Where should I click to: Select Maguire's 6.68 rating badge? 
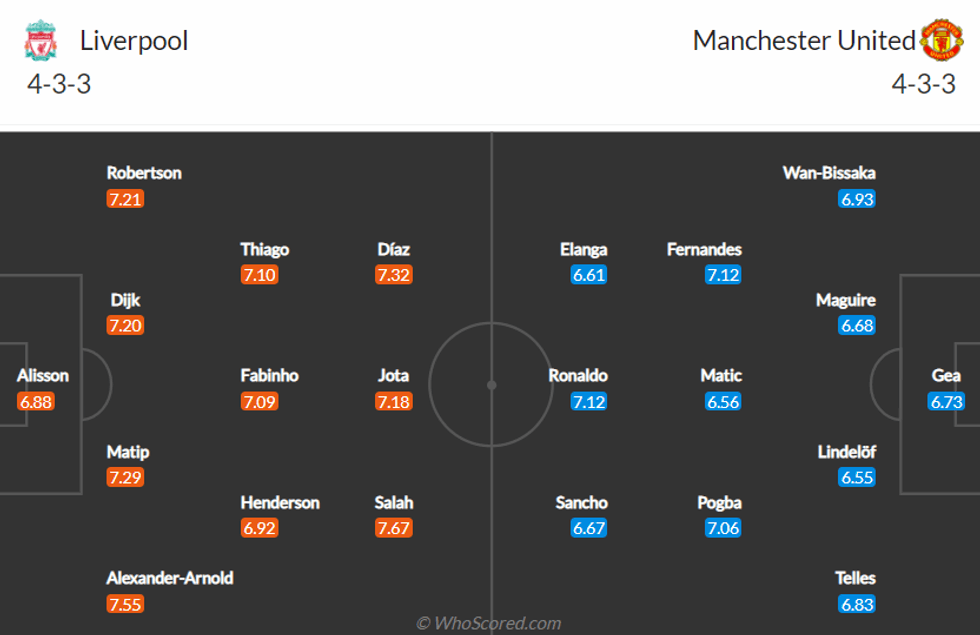coord(857,326)
